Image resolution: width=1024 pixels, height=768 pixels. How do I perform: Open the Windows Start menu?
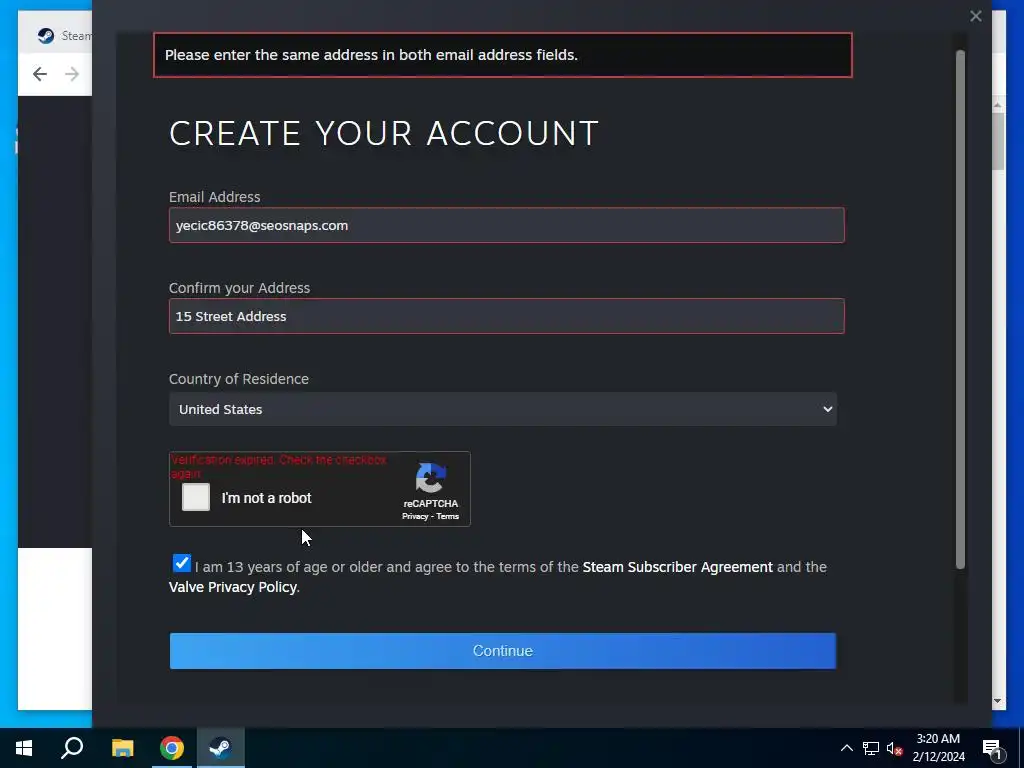(24, 748)
